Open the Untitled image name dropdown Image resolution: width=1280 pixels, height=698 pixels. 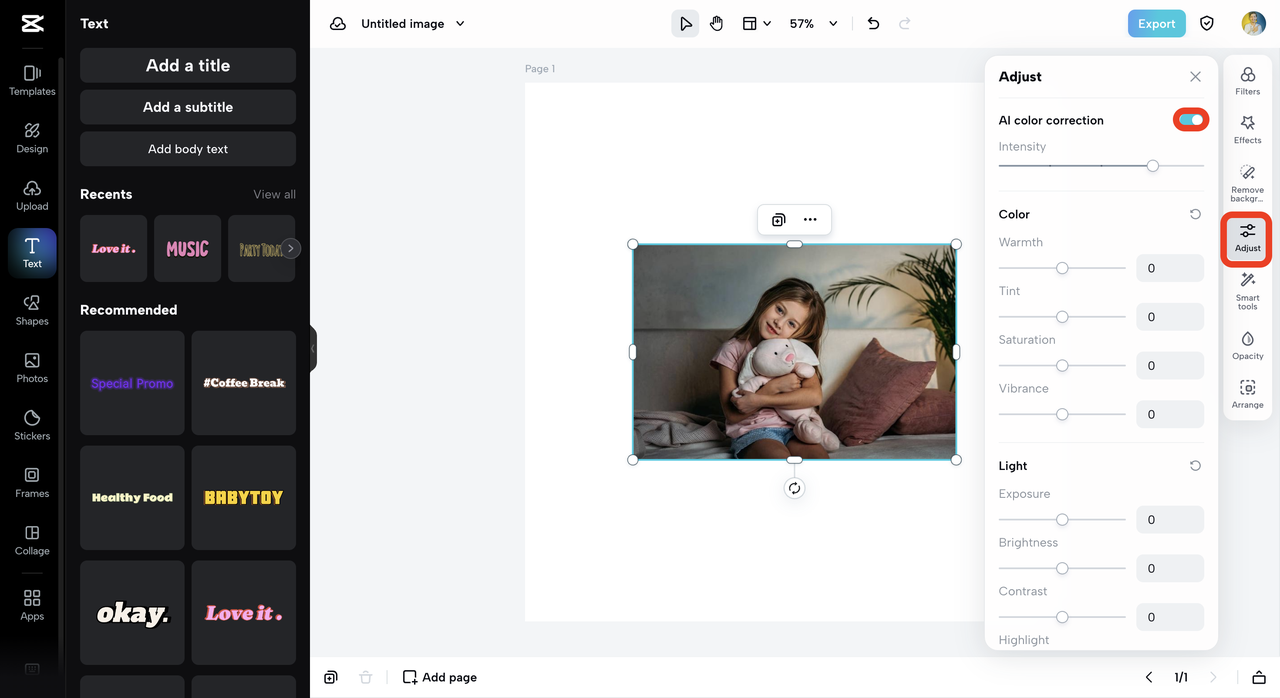click(x=413, y=24)
